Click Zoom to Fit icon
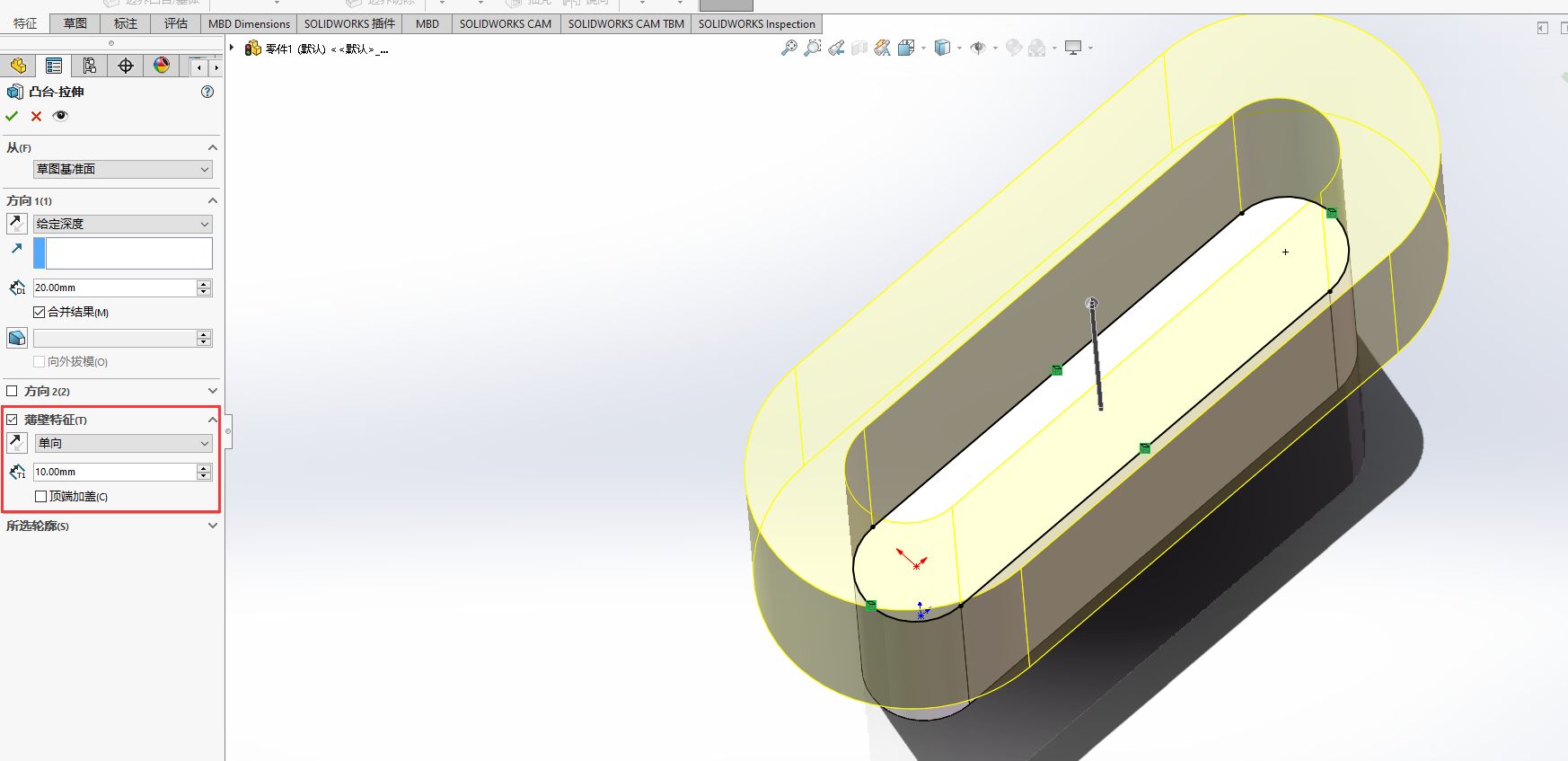Viewport: 1568px width, 761px height. tap(789, 48)
